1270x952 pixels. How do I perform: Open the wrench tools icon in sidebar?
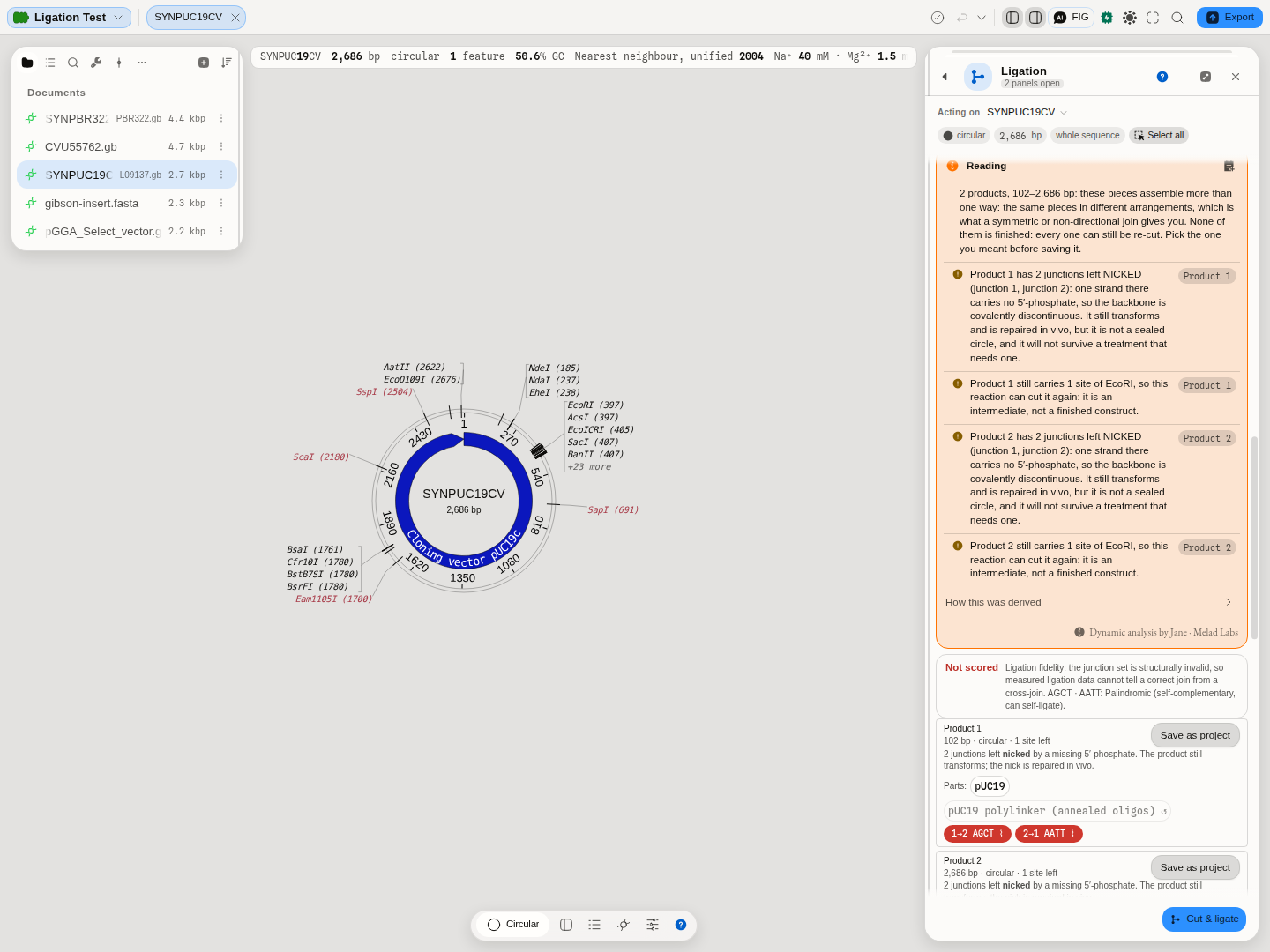point(96,63)
